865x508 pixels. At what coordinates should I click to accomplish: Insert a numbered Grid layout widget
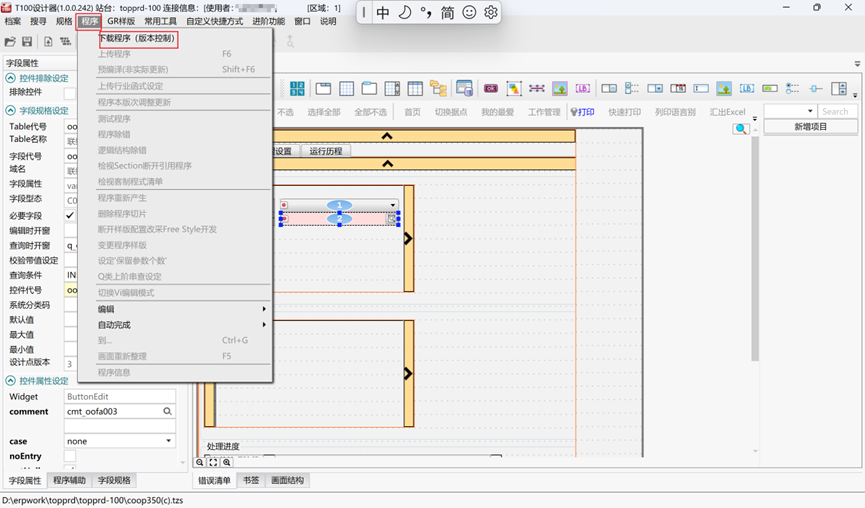(x=297, y=88)
